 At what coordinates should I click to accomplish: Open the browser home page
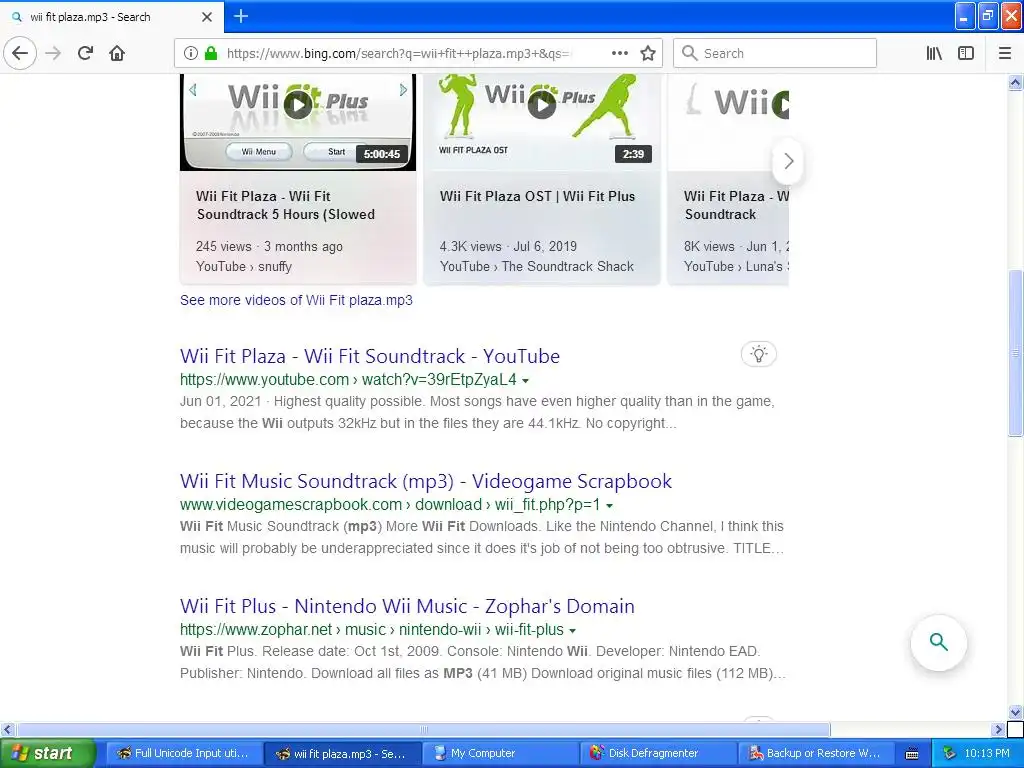[x=117, y=53]
